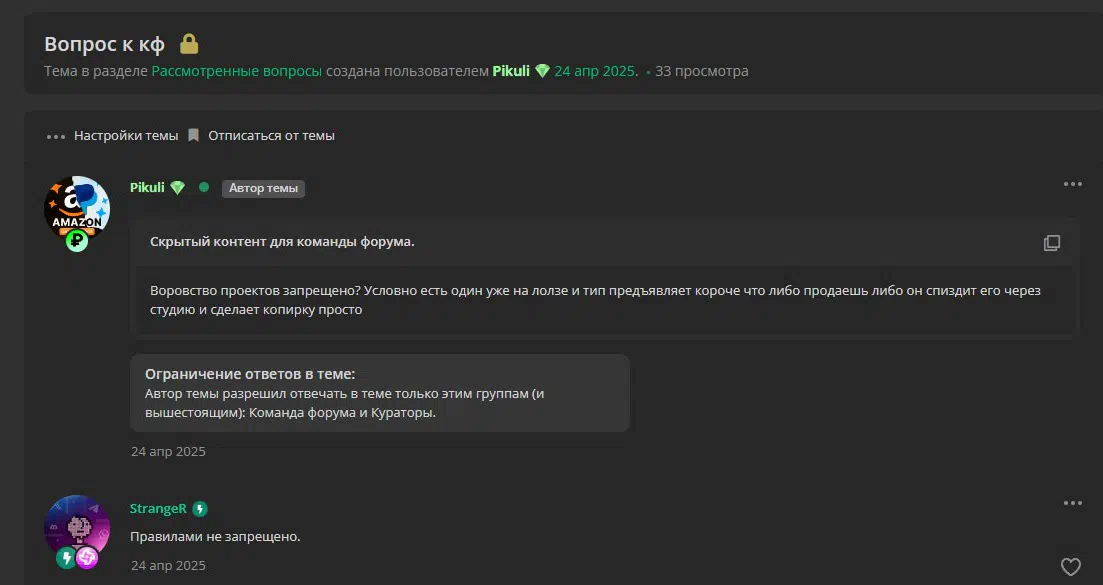
Task: Click the bookmark icon before Отписаться от темы
Action: (193, 135)
